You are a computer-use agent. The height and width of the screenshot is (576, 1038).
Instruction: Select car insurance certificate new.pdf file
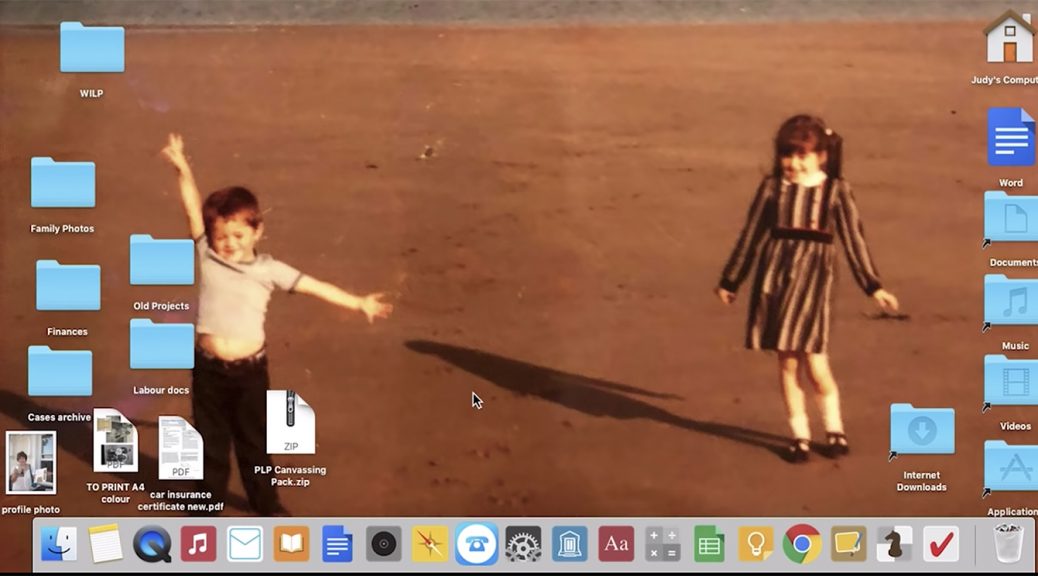[181, 448]
